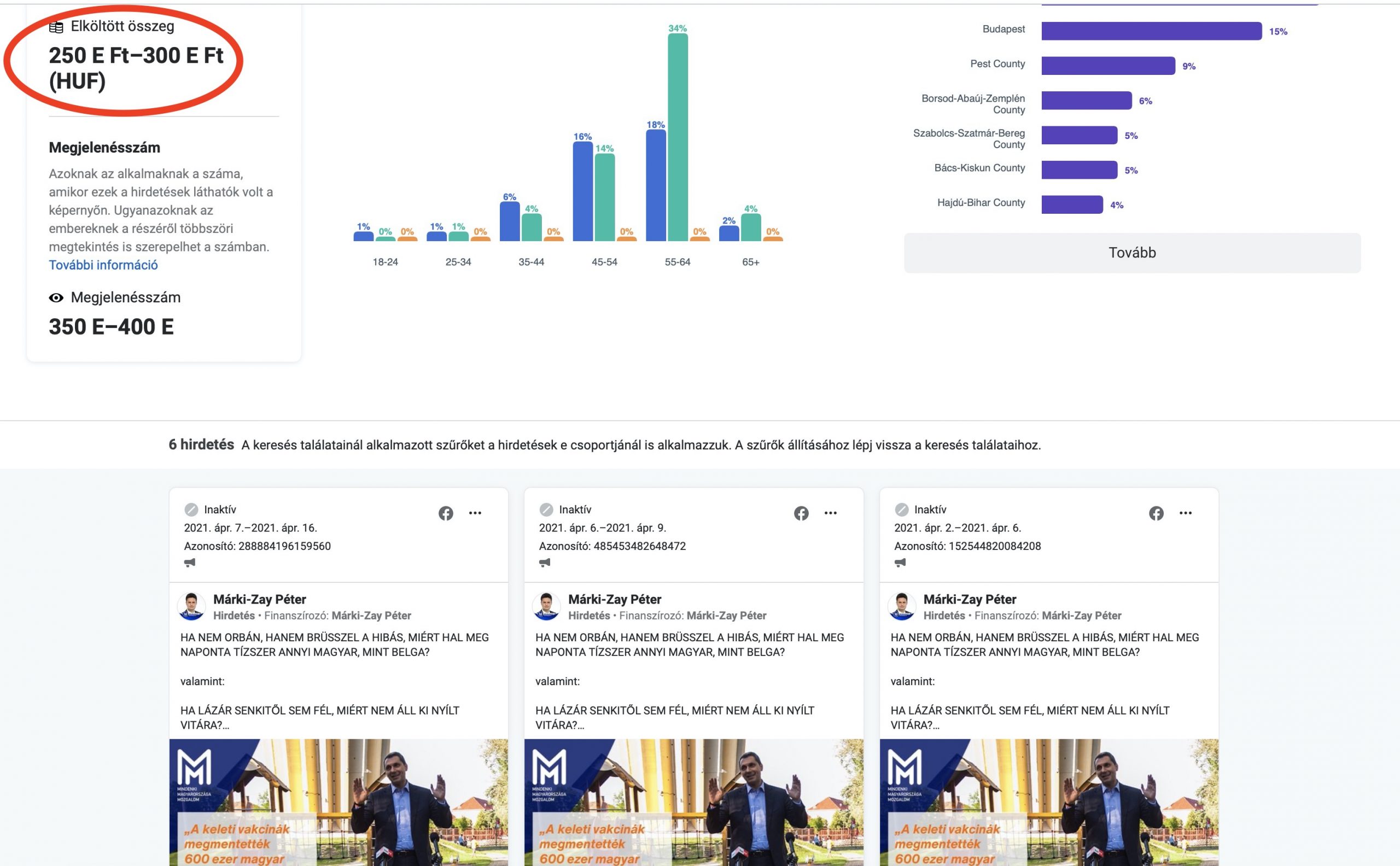
Task: Click the Tovább button under regions
Action: coord(1132,253)
